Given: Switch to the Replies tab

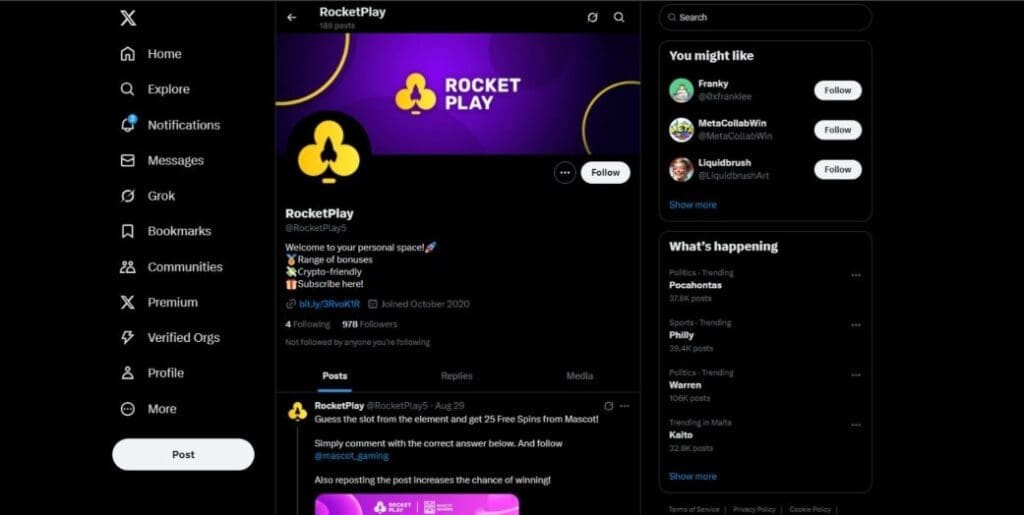Looking at the screenshot, I should pyautogui.click(x=456, y=376).
